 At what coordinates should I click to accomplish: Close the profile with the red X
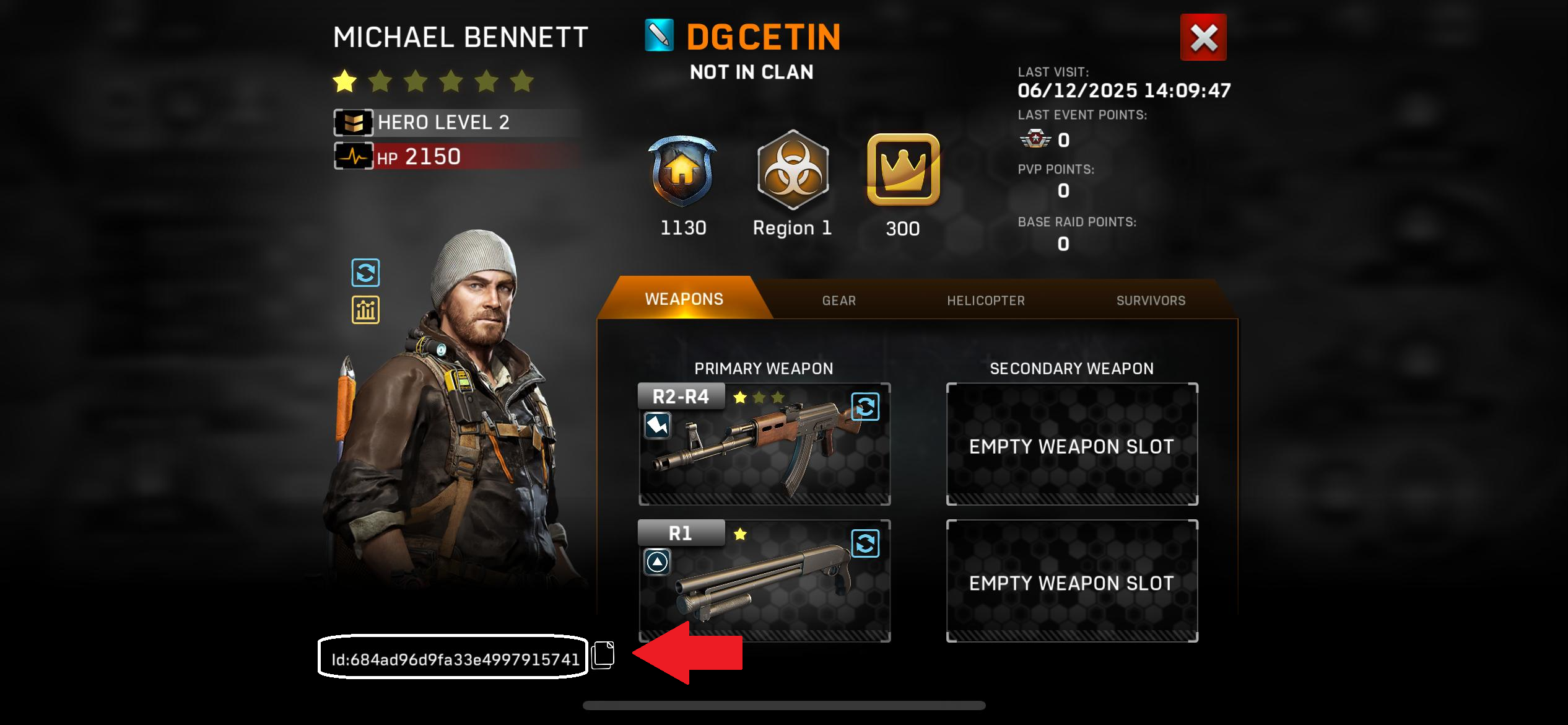click(1203, 37)
